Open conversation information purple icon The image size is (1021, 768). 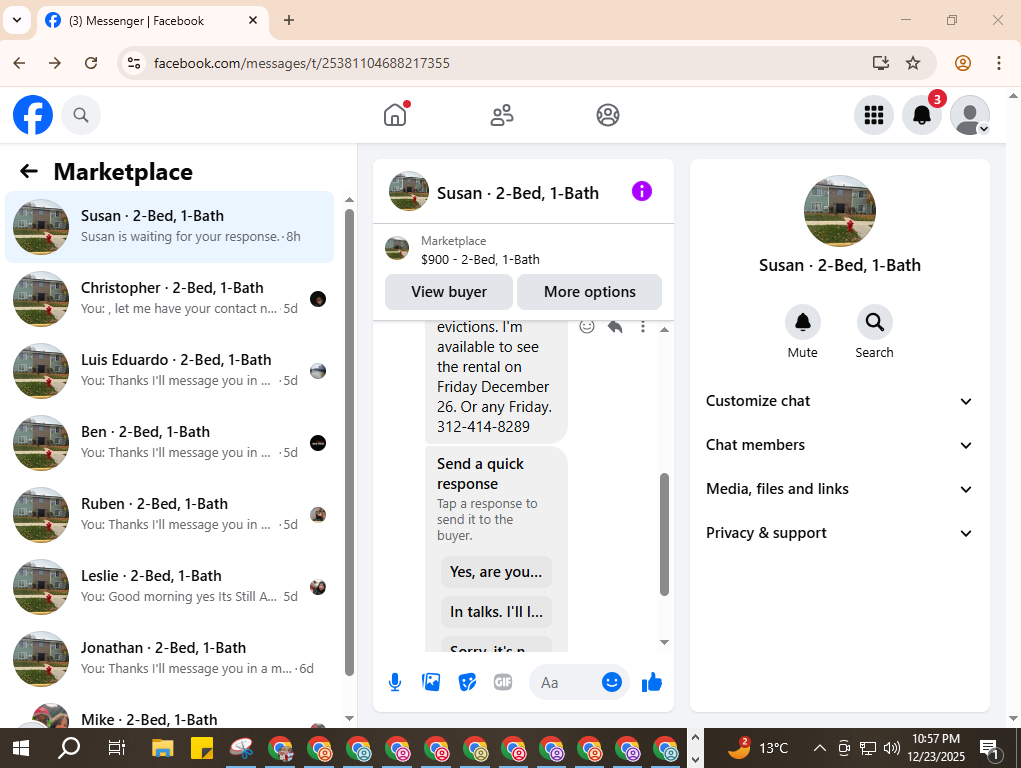pos(641,192)
